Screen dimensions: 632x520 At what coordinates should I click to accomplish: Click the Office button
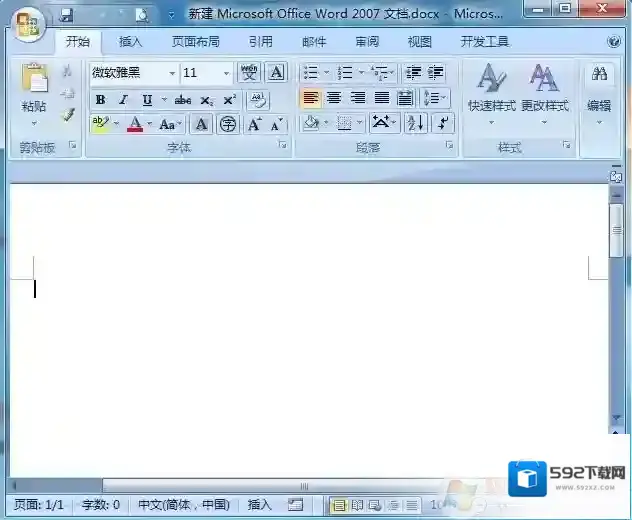point(27,21)
